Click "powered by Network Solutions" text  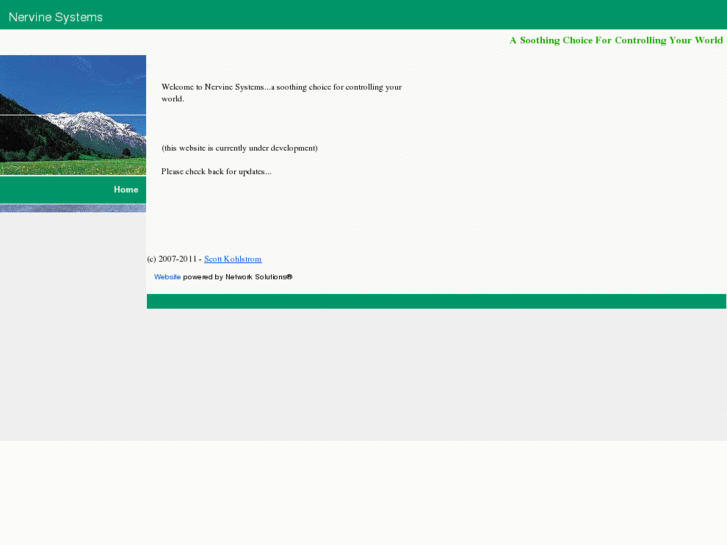click(x=237, y=277)
